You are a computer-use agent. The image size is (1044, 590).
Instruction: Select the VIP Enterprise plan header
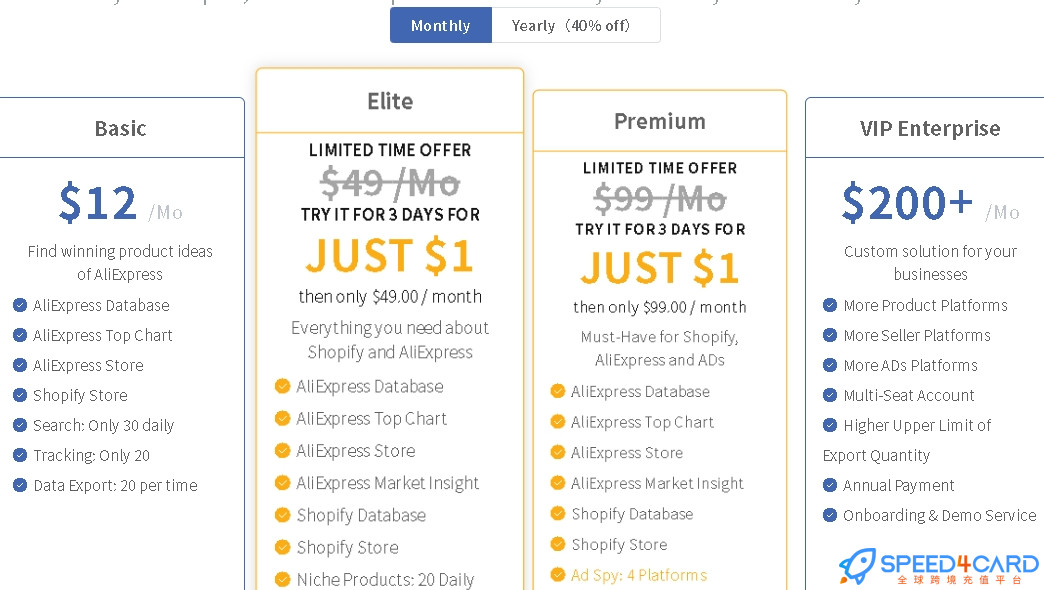tap(929, 128)
